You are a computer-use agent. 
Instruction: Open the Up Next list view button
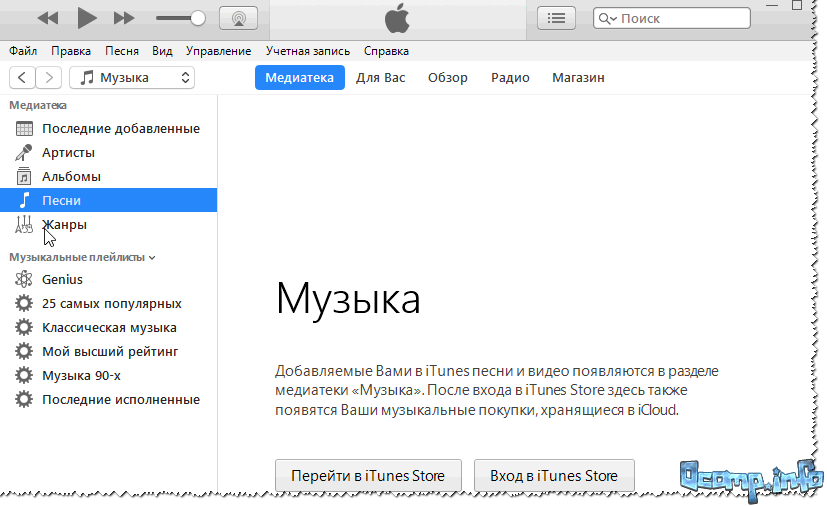tap(557, 18)
